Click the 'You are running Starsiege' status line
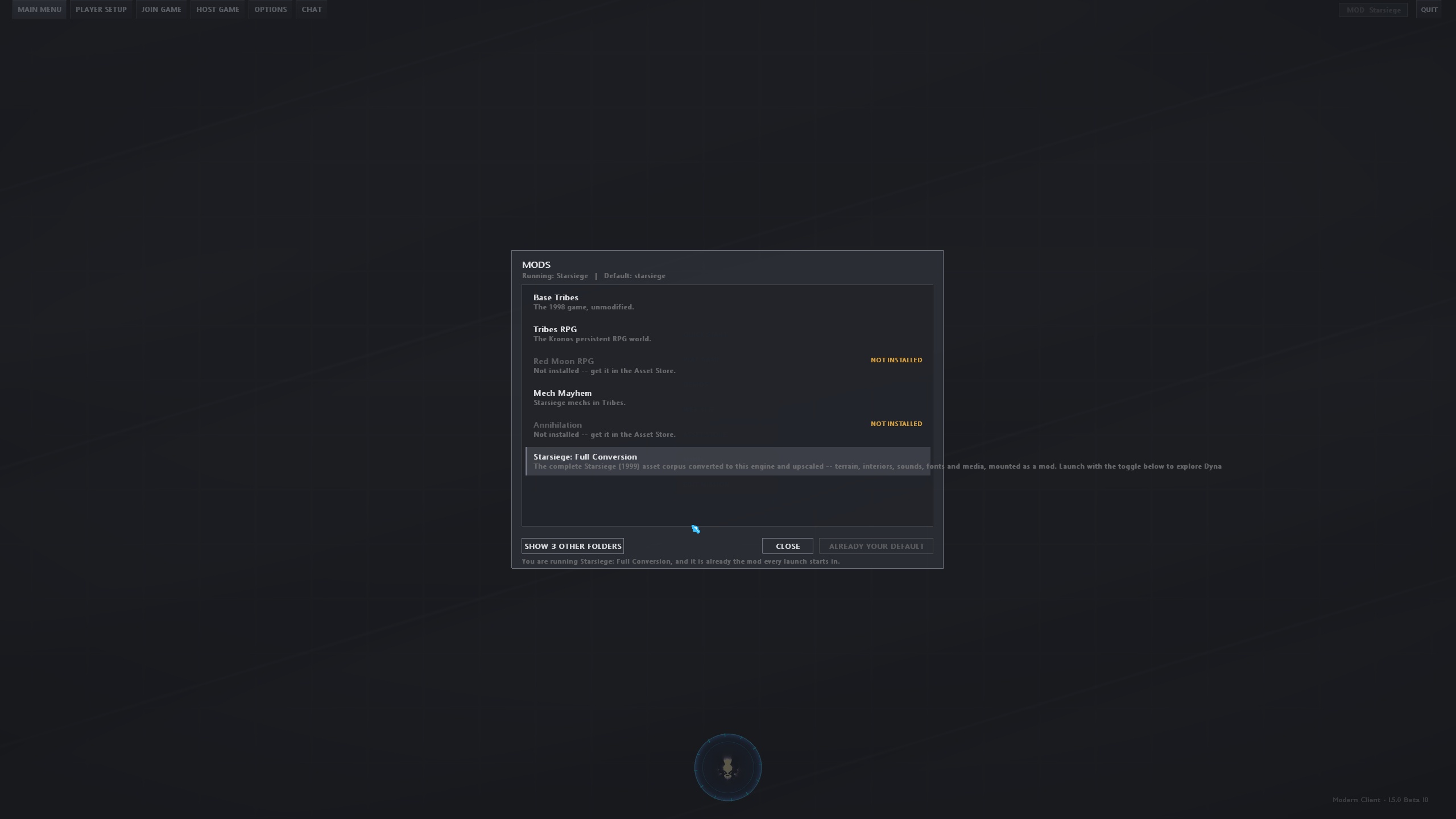Image resolution: width=1456 pixels, height=819 pixels. (681, 561)
